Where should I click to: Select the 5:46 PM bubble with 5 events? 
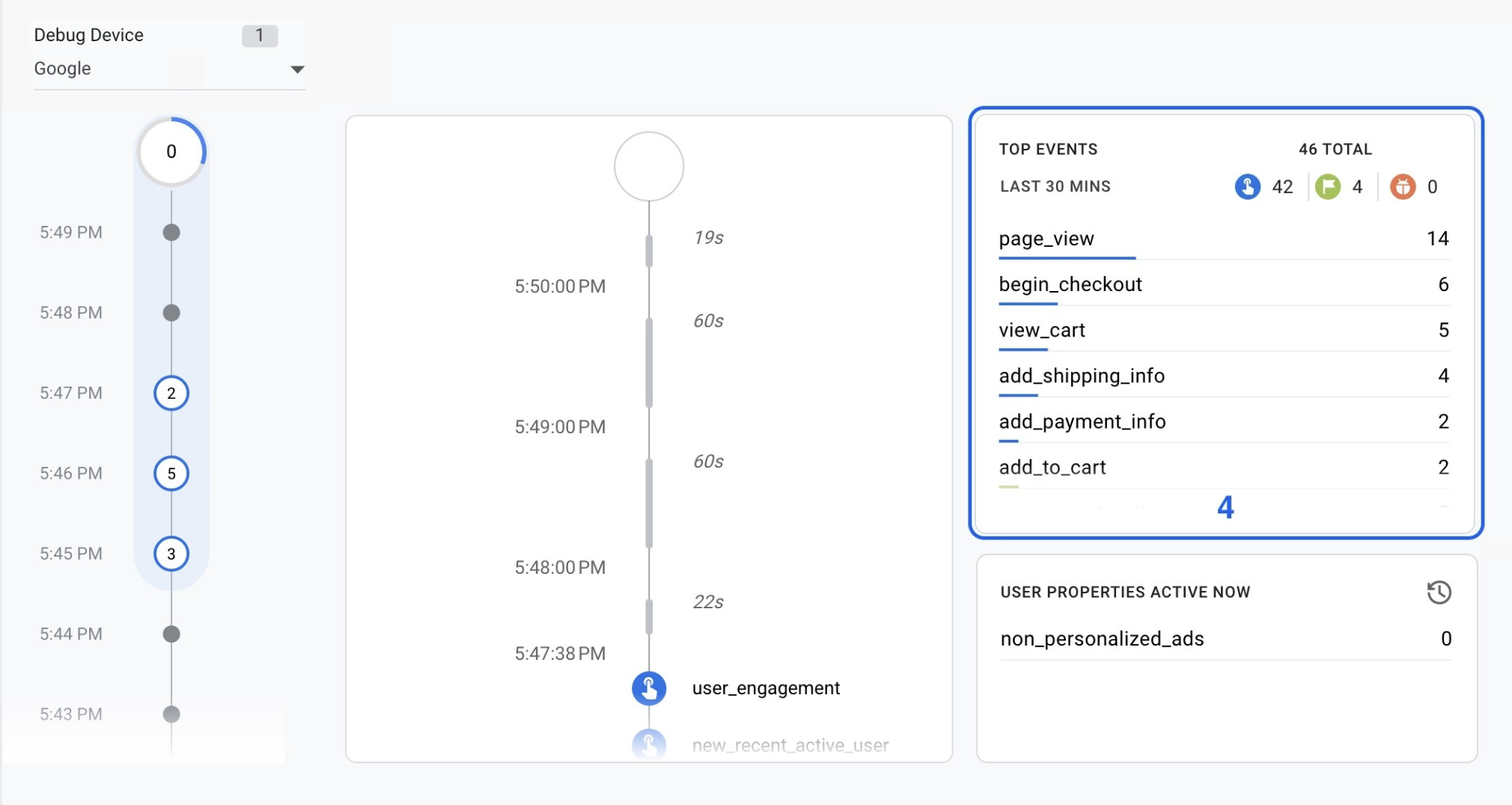pyautogui.click(x=171, y=474)
